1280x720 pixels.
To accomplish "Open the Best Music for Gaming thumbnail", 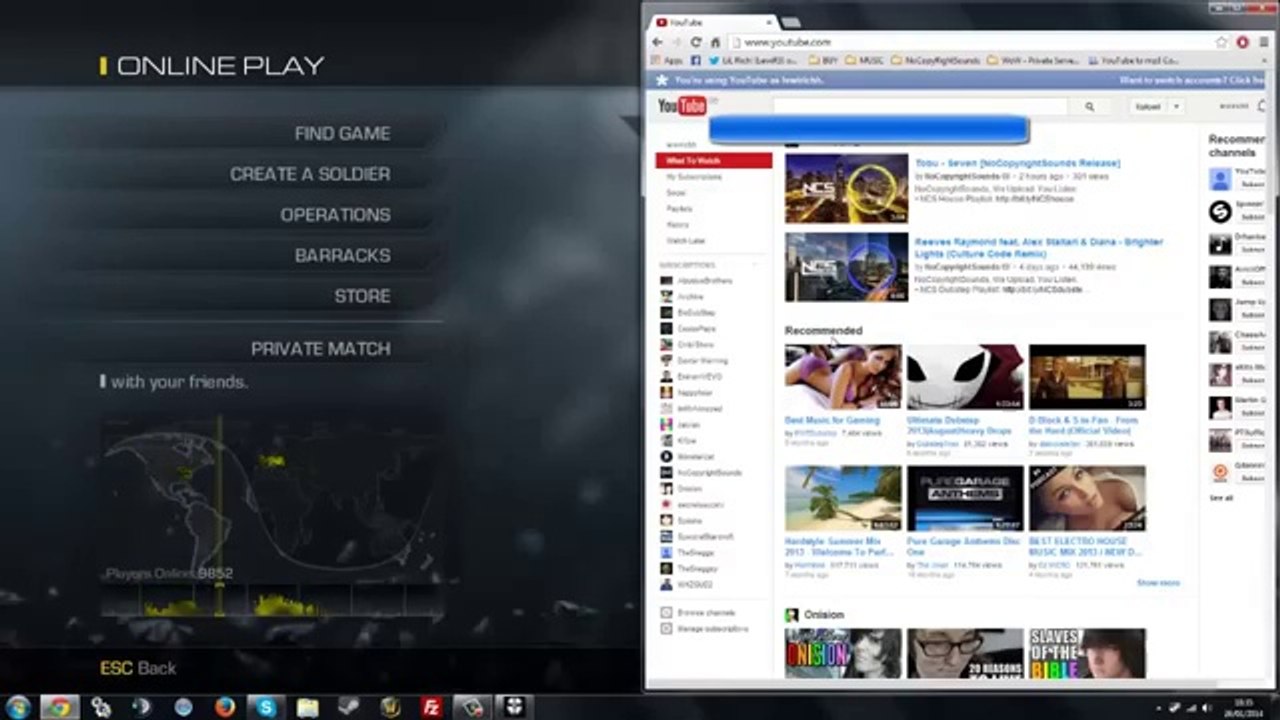I will [843, 377].
